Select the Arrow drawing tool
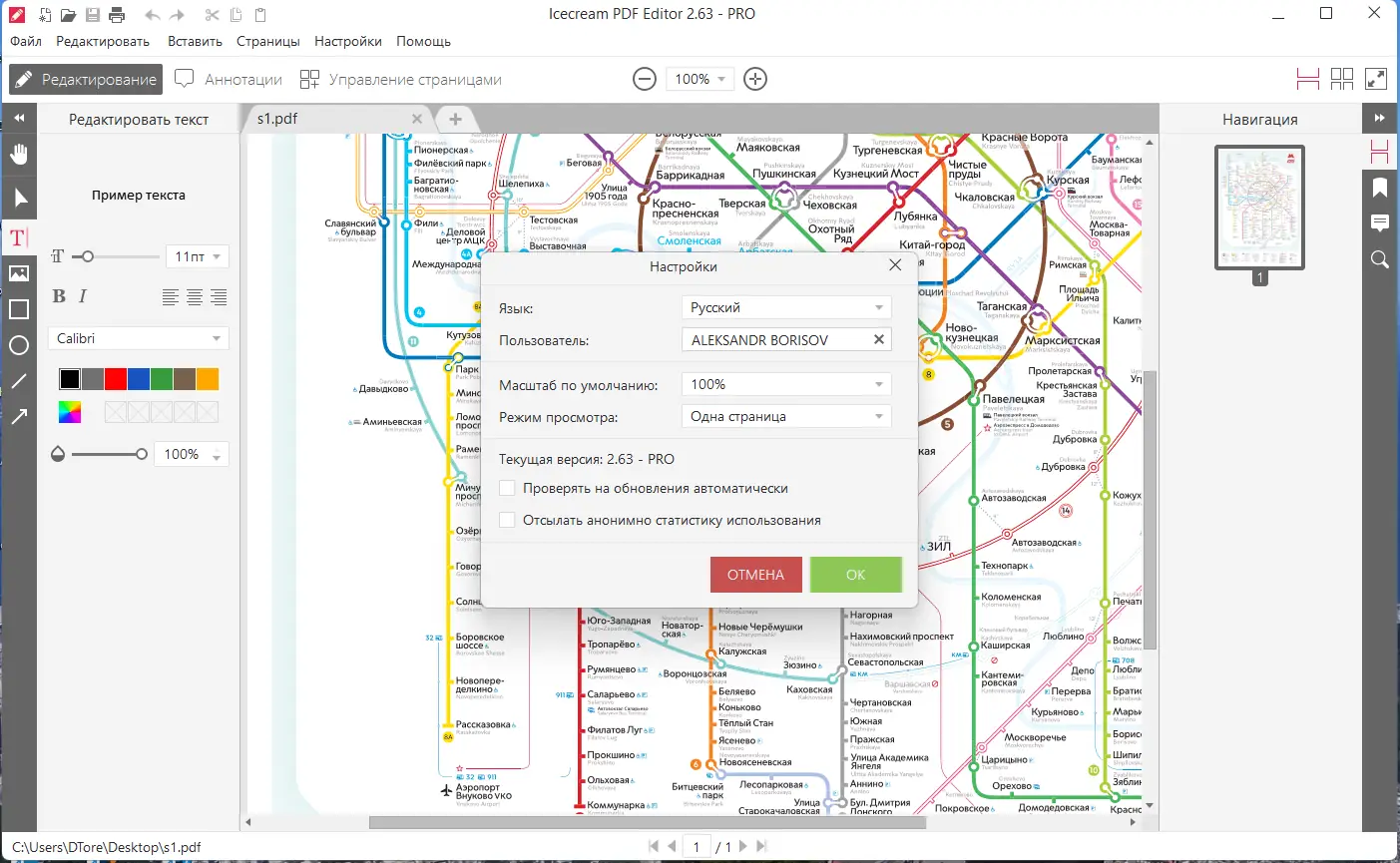 click(19, 417)
